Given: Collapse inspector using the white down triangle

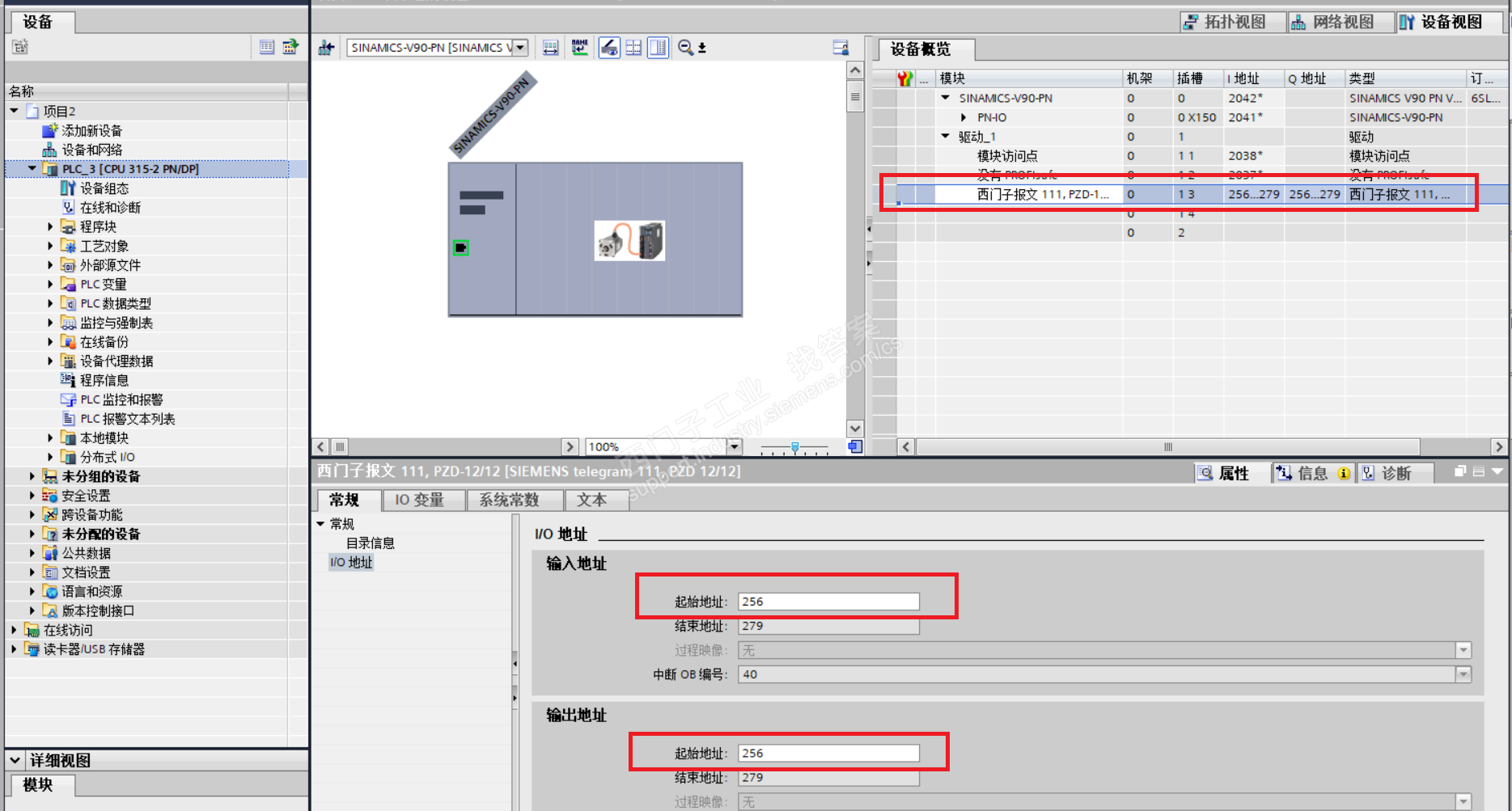Looking at the screenshot, I should click(1497, 471).
